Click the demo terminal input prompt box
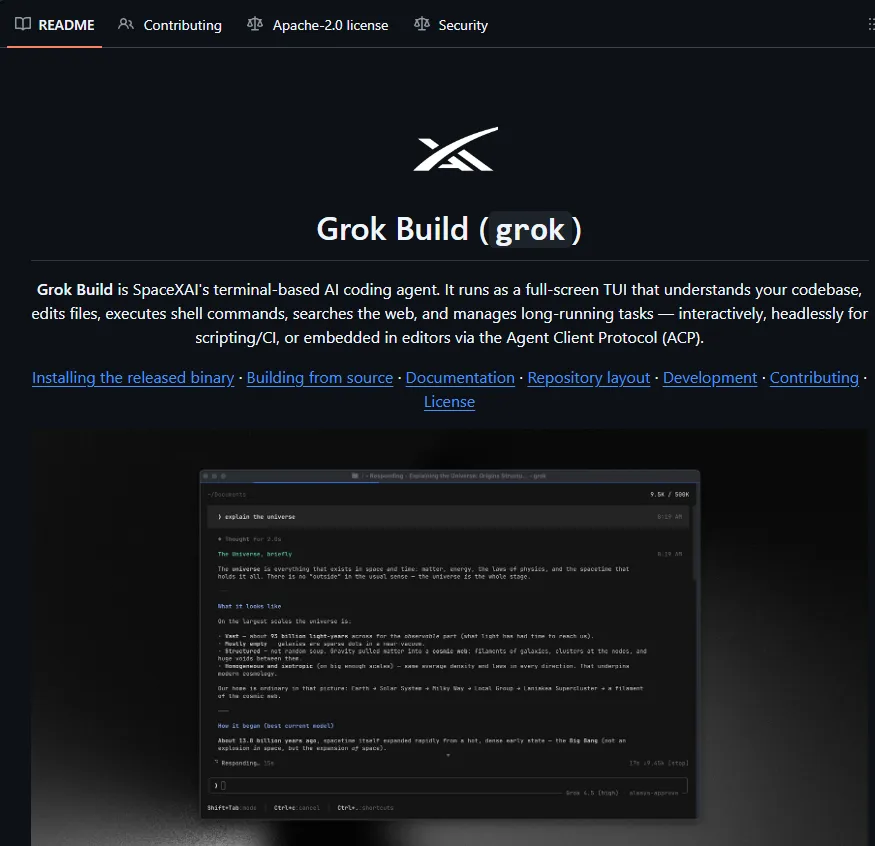Viewport: 875px width, 846px height. [x=448, y=785]
